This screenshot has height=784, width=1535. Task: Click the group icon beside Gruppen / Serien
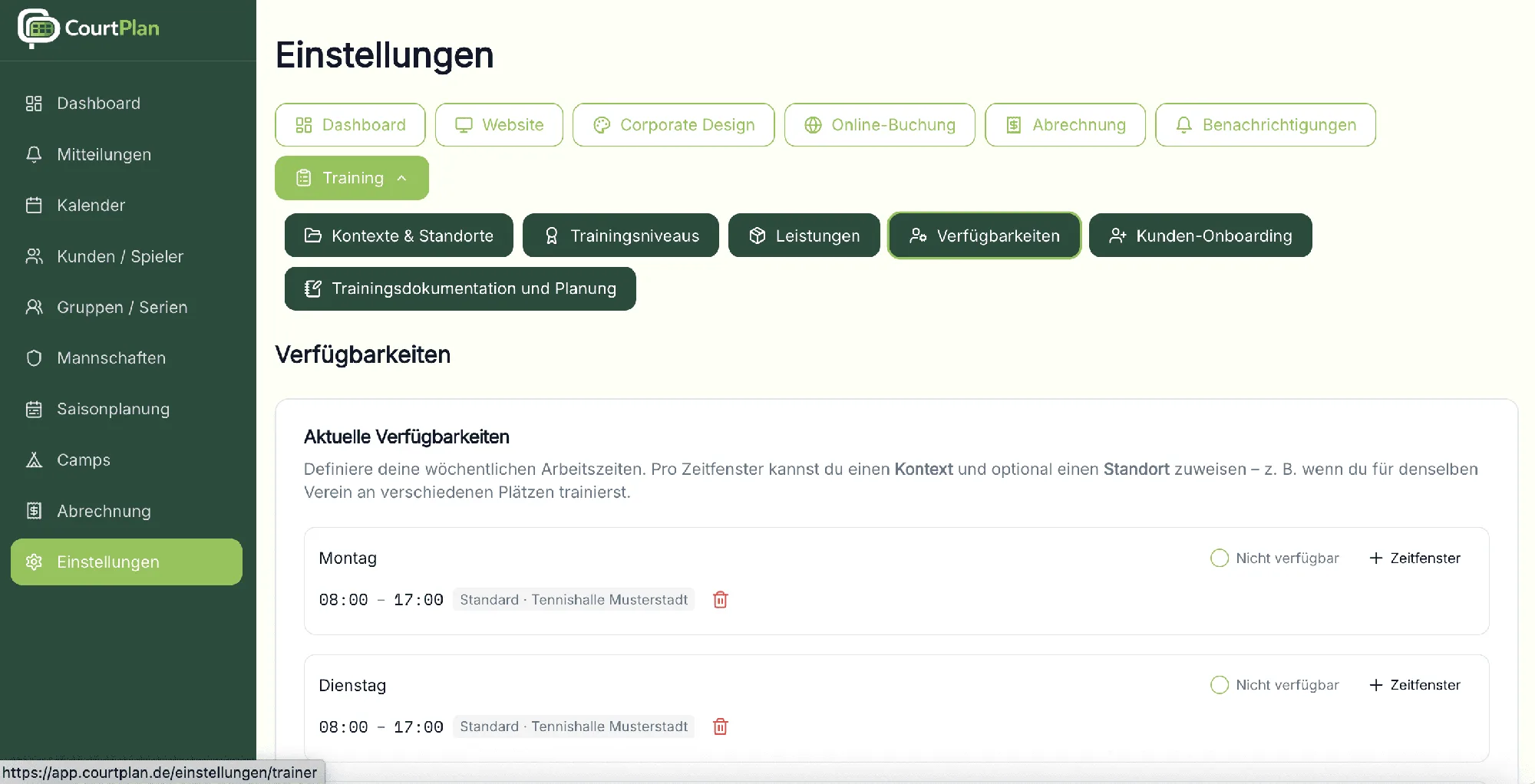coord(34,307)
